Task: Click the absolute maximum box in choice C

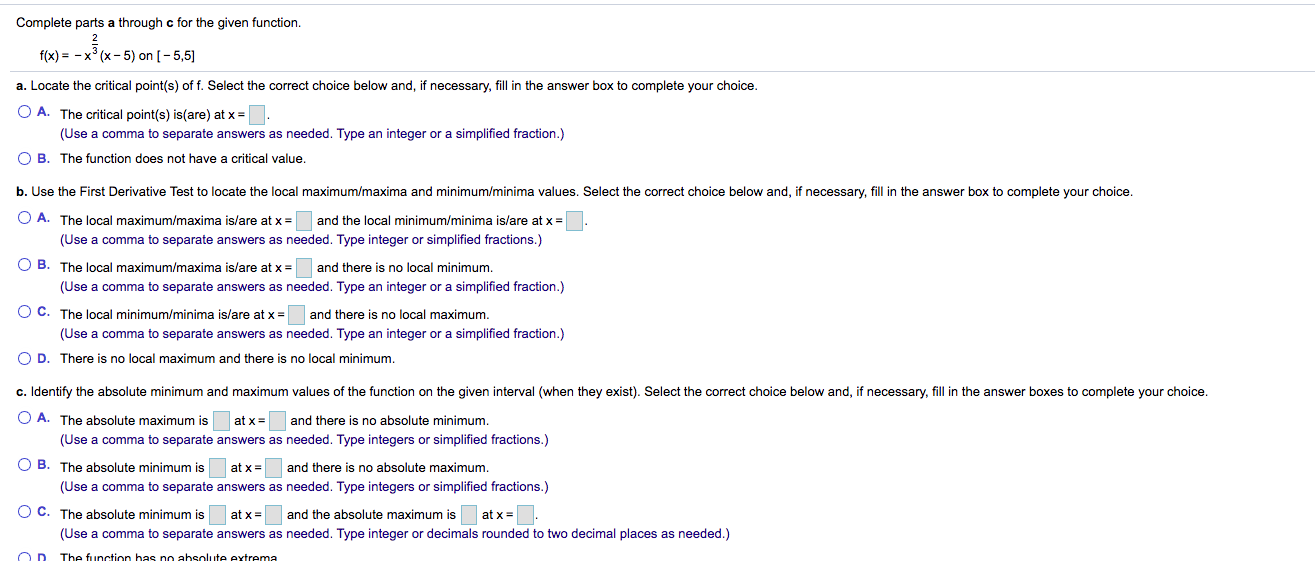Action: [467, 514]
